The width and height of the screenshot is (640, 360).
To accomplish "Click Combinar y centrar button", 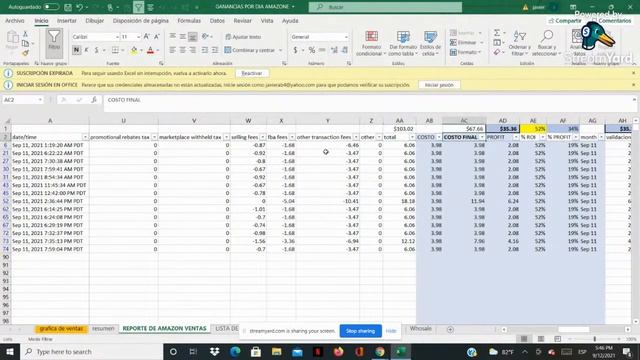I will tap(250, 50).
